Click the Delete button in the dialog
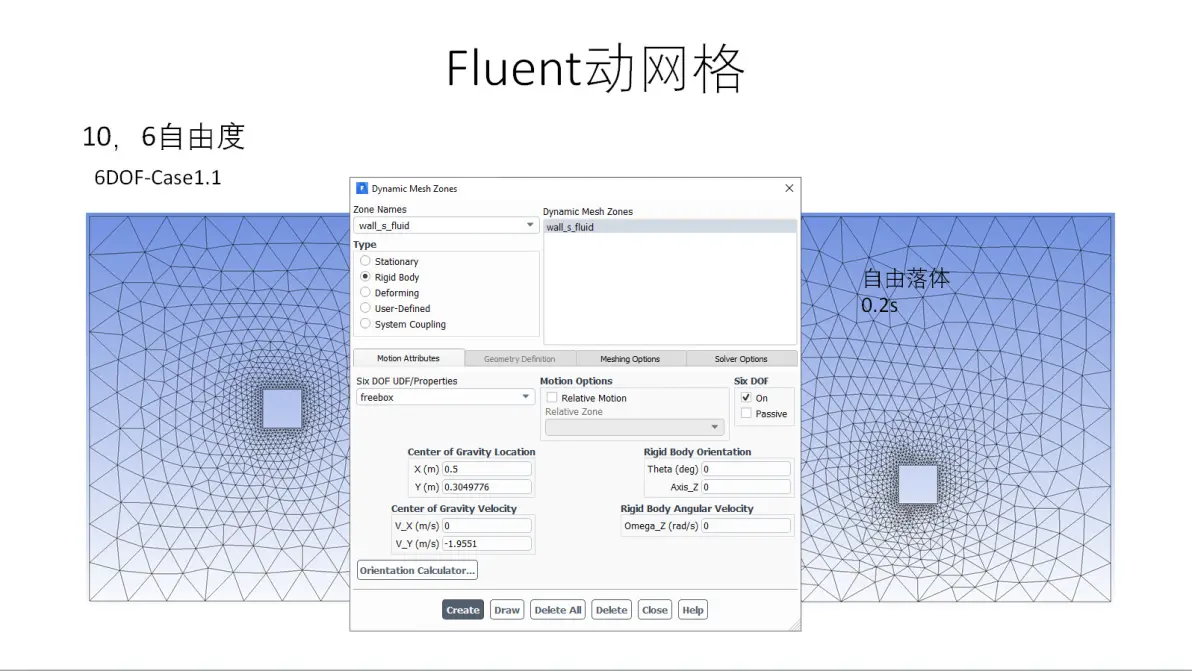1192x671 pixels. point(611,610)
